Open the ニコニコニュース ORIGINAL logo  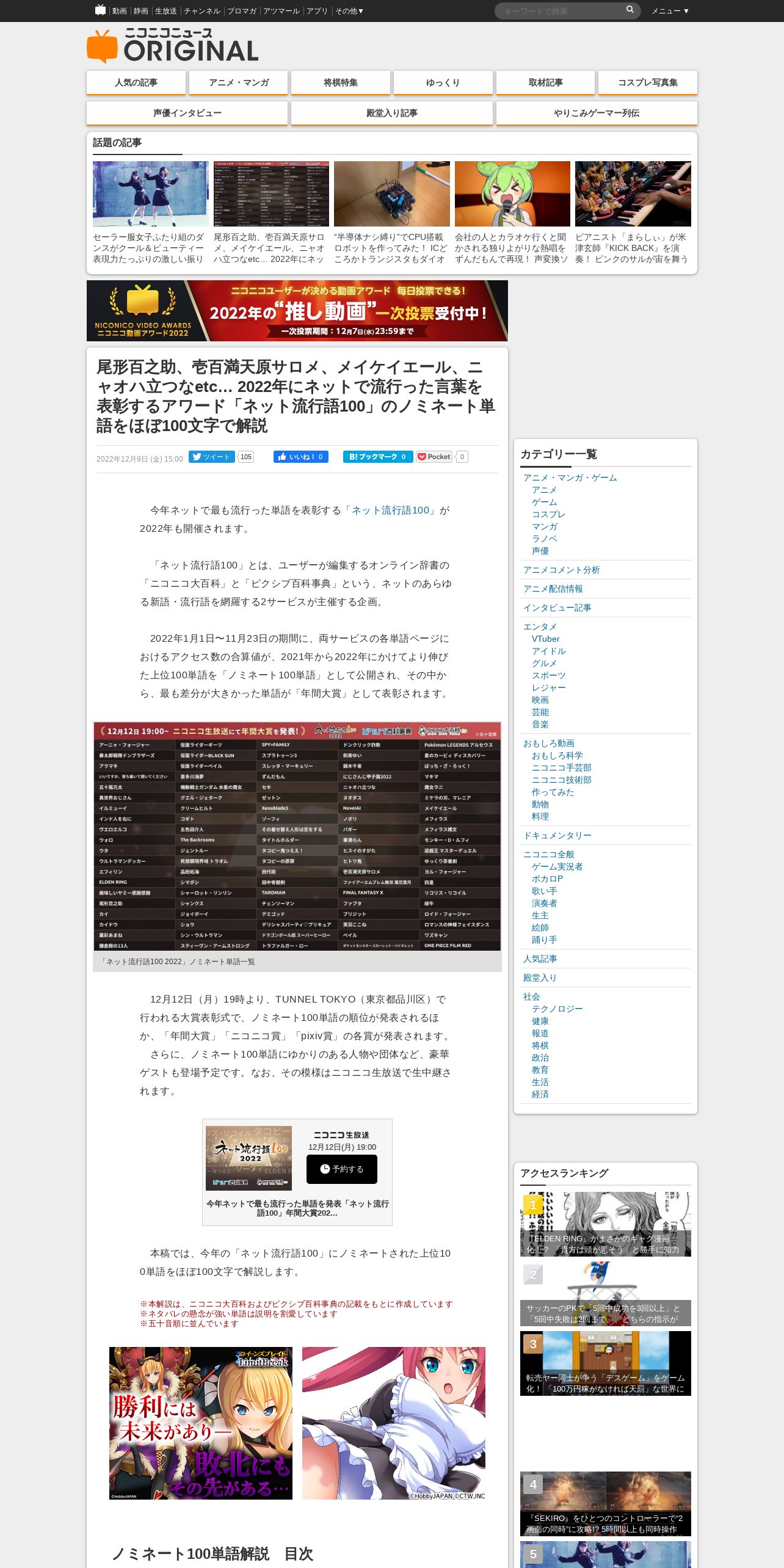click(173, 46)
